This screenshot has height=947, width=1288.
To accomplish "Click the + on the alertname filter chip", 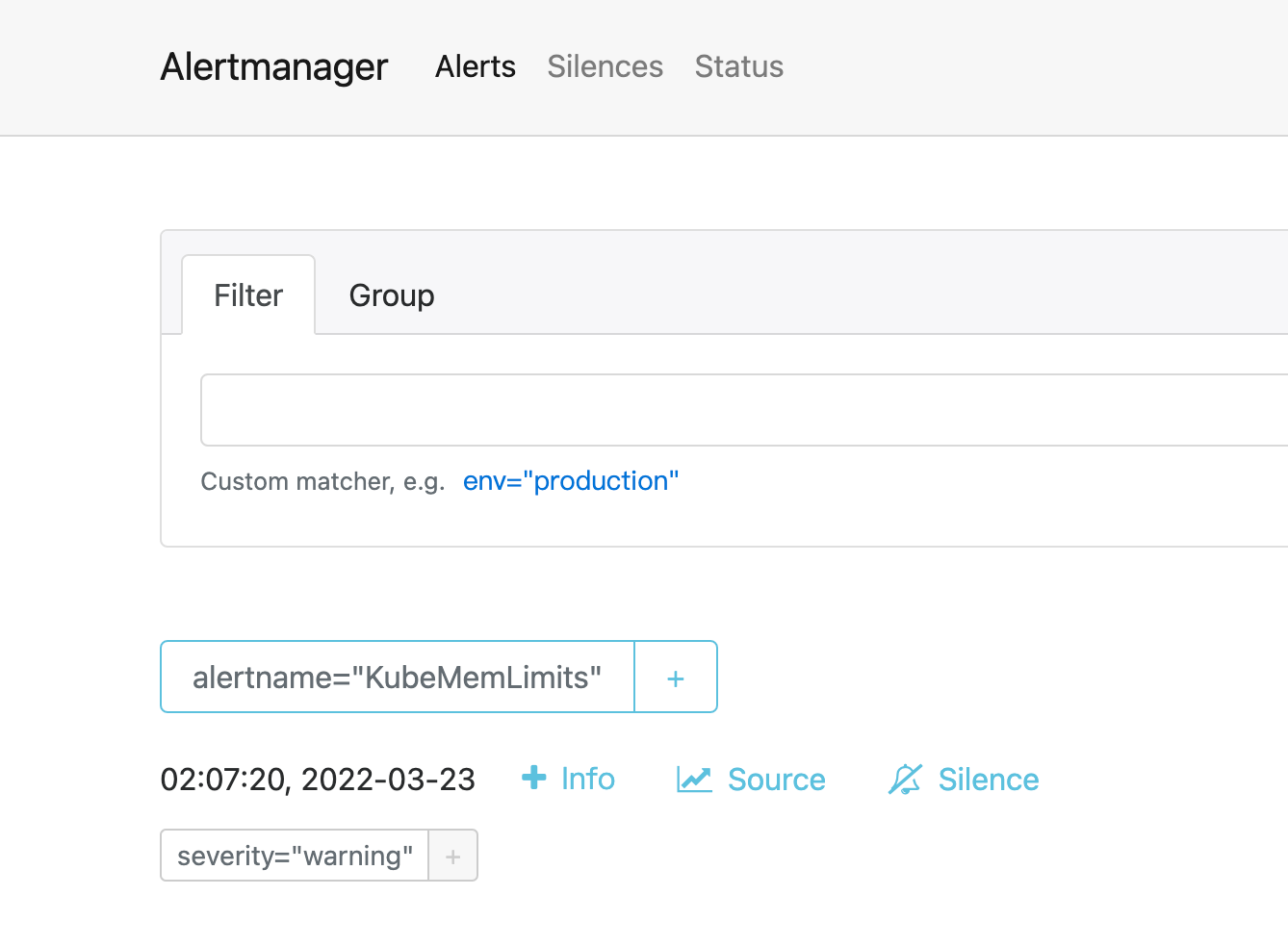I will (675, 677).
